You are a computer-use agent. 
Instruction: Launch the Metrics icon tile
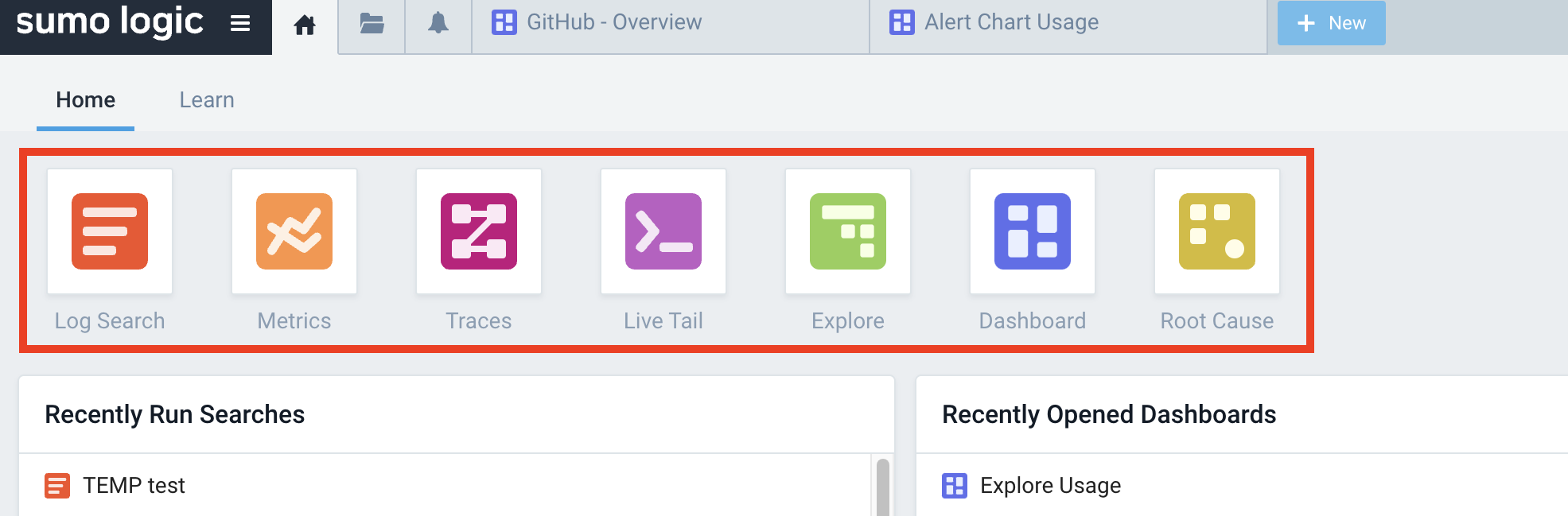coord(294,231)
